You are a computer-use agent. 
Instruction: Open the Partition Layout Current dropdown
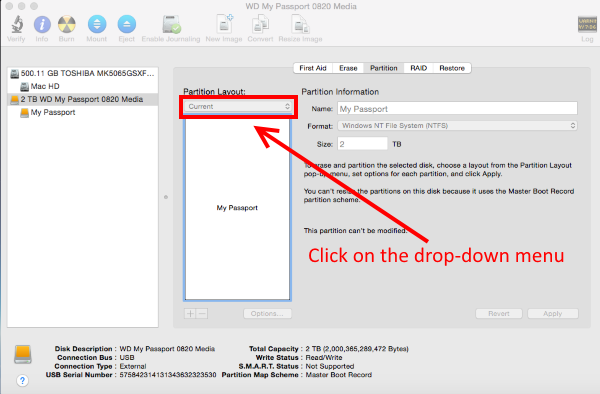point(238,106)
